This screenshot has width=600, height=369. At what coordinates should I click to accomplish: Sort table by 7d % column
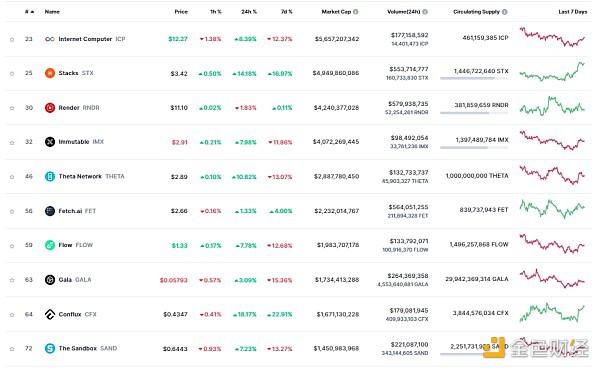click(x=287, y=12)
